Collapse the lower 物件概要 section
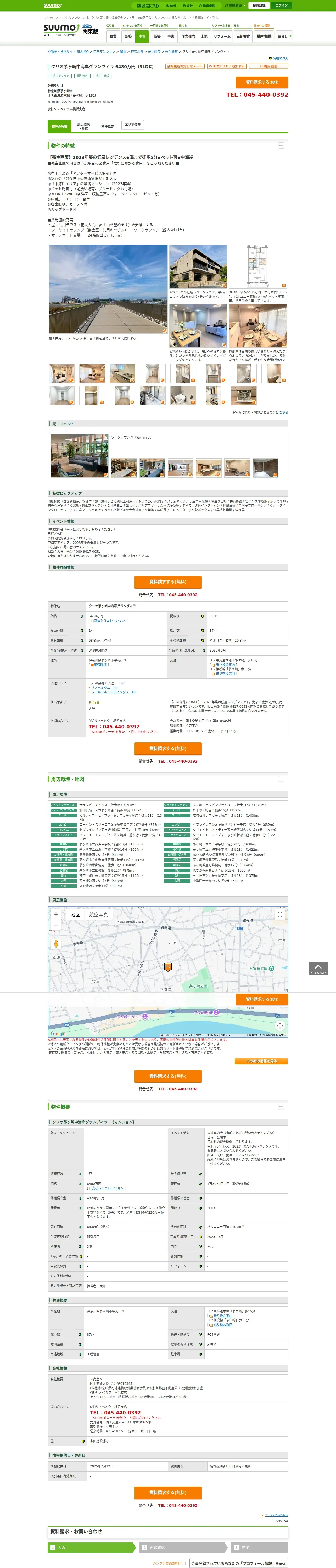Screen dimensions: 336x1568 [x=281, y=1106]
